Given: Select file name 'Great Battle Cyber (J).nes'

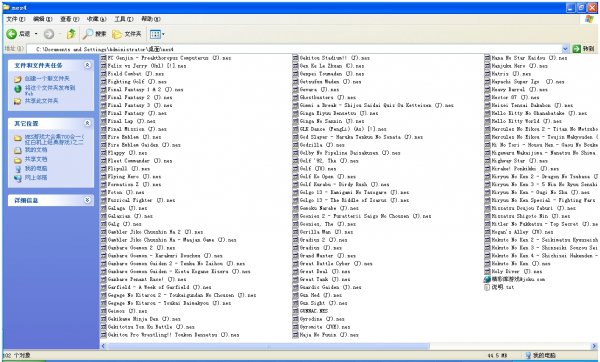Looking at the screenshot, I should pos(336,264).
